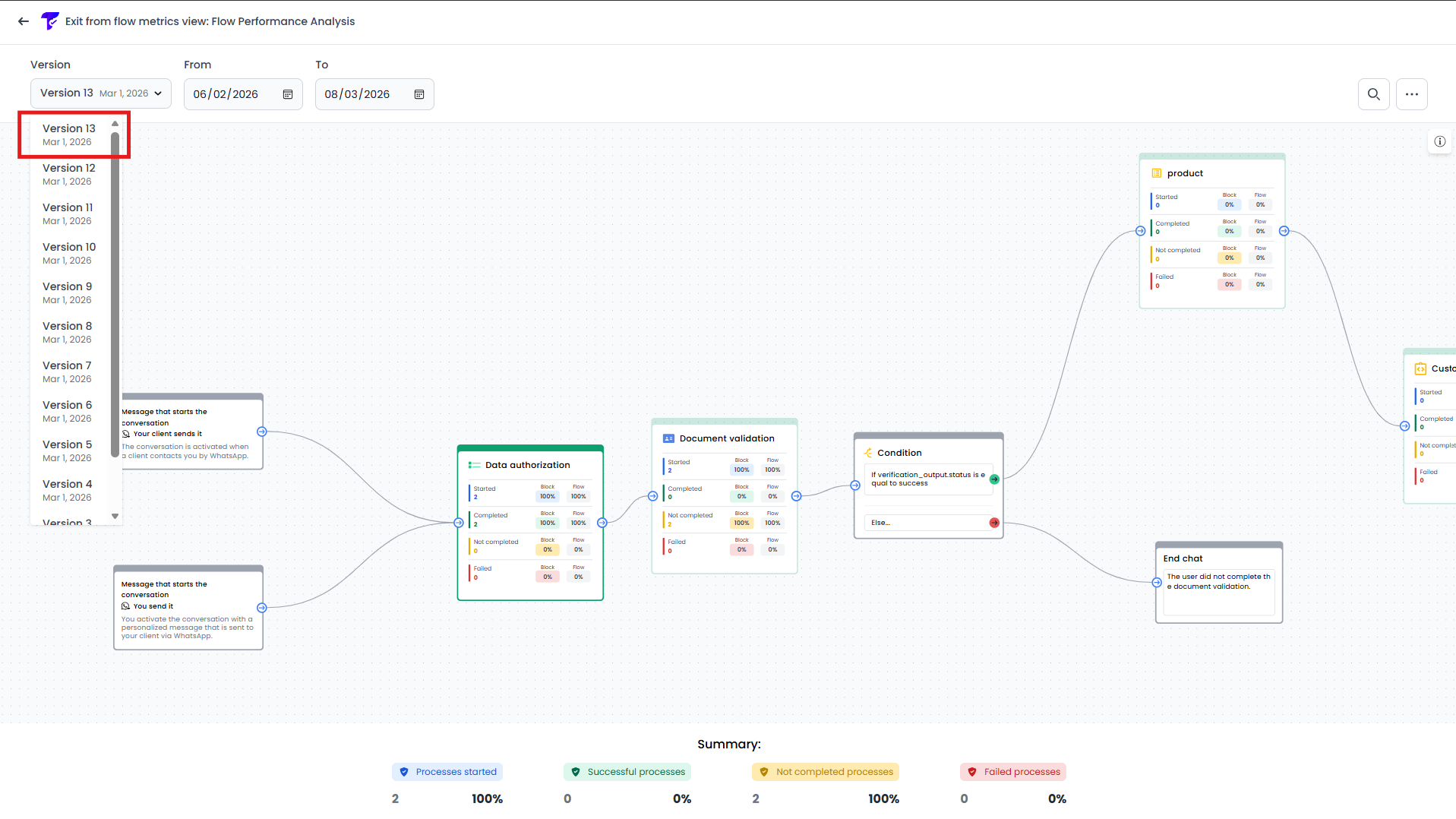
Task: Click the green success output port on Condition
Action: click(994, 479)
